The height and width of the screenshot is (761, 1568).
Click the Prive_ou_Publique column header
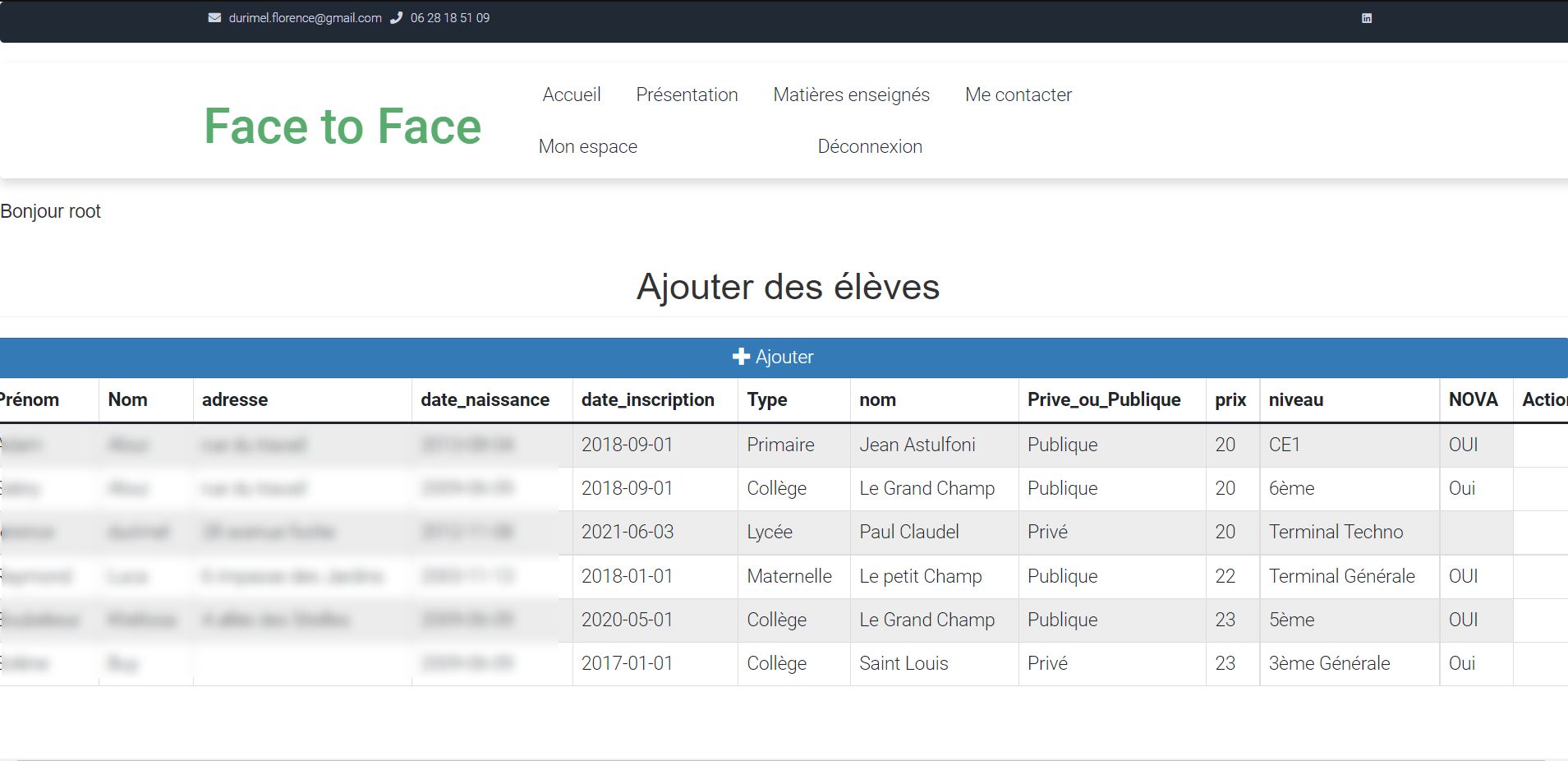[1103, 400]
